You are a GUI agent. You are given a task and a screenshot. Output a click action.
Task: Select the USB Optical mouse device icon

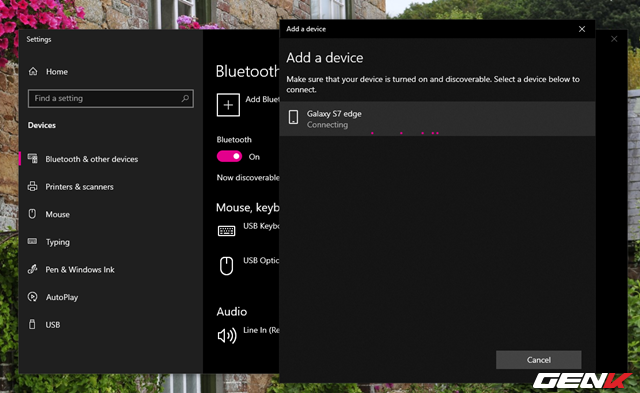click(227, 266)
